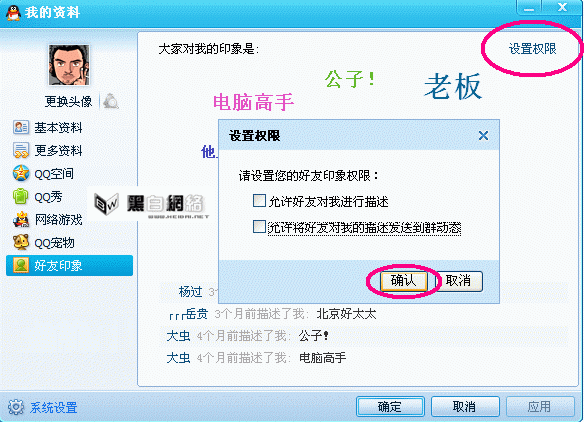
Task: Open the 大虫 friend name link for 公子
Action: [178, 336]
